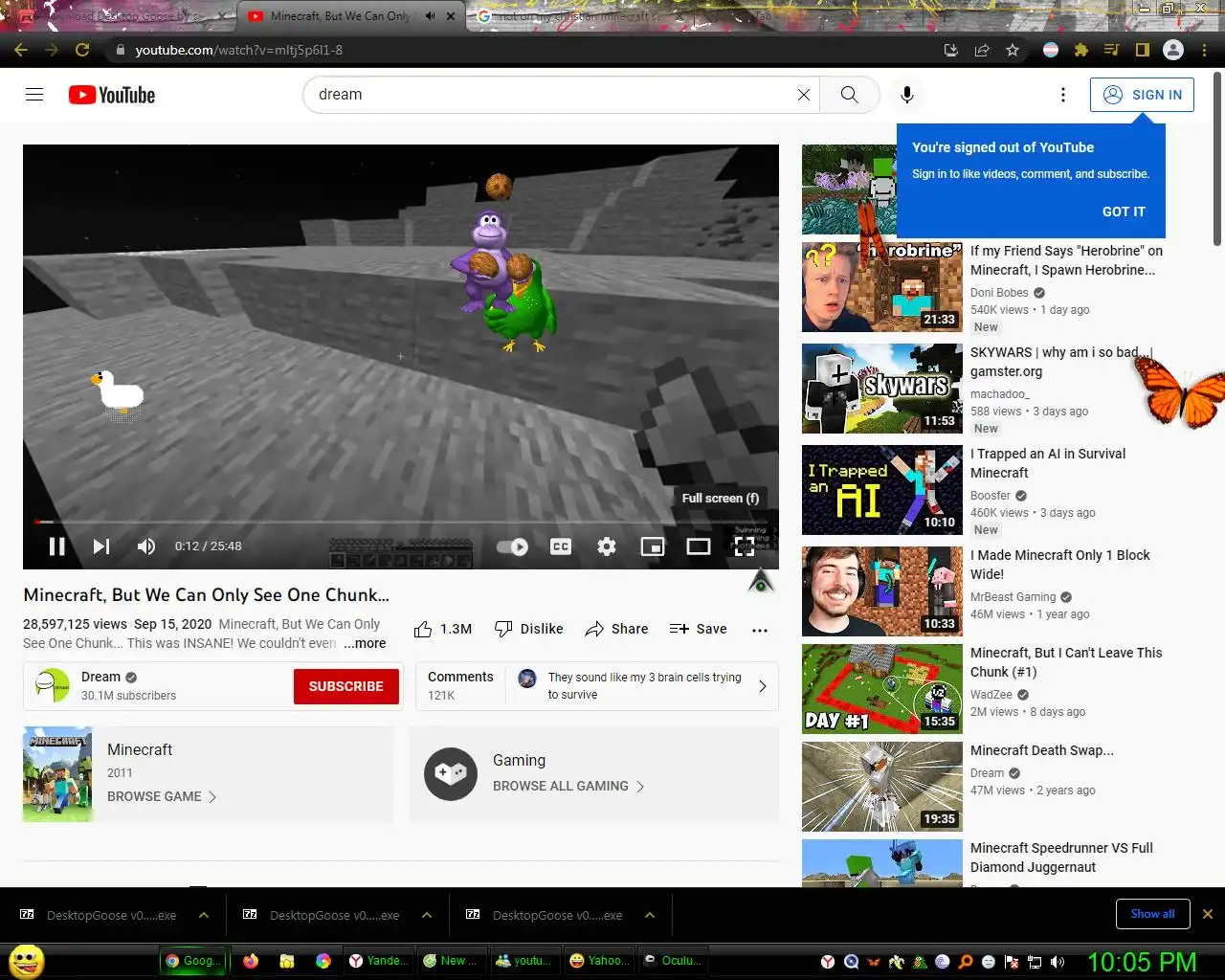Open third DesktopGoose download options arrow
The width and height of the screenshot is (1225, 980).
click(x=650, y=915)
